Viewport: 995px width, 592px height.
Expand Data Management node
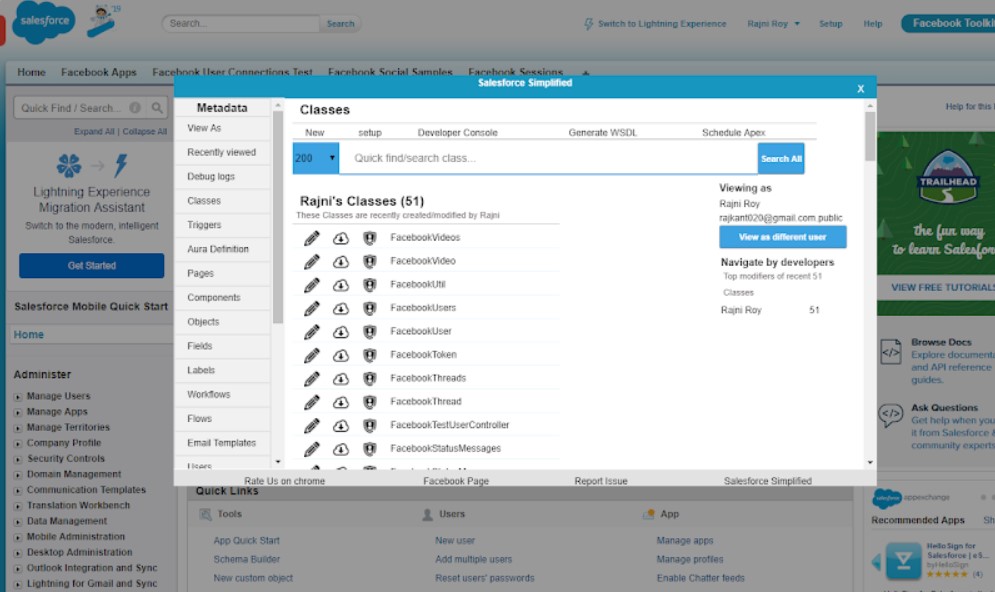click(x=18, y=522)
